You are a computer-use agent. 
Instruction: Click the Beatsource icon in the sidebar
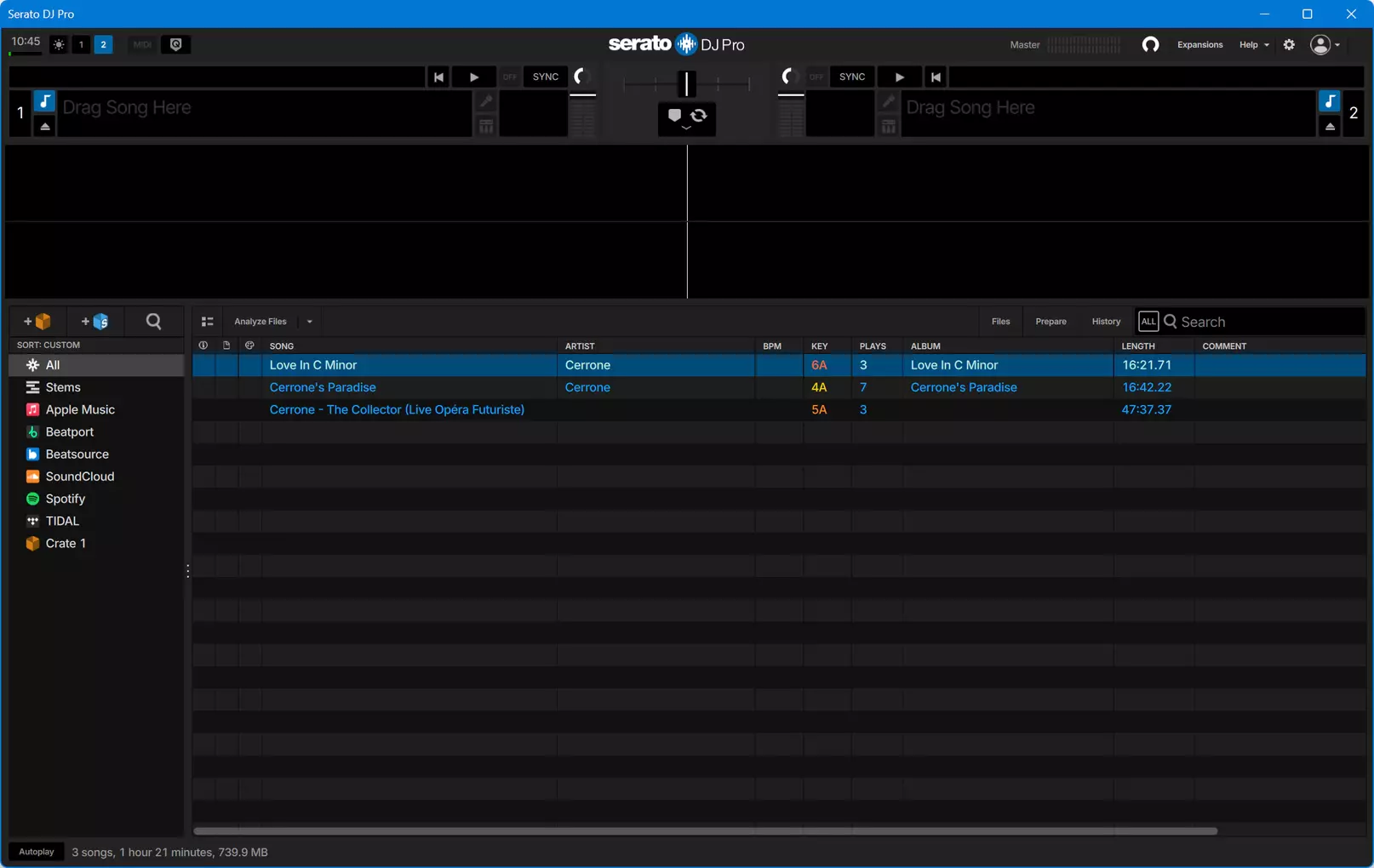tap(32, 454)
